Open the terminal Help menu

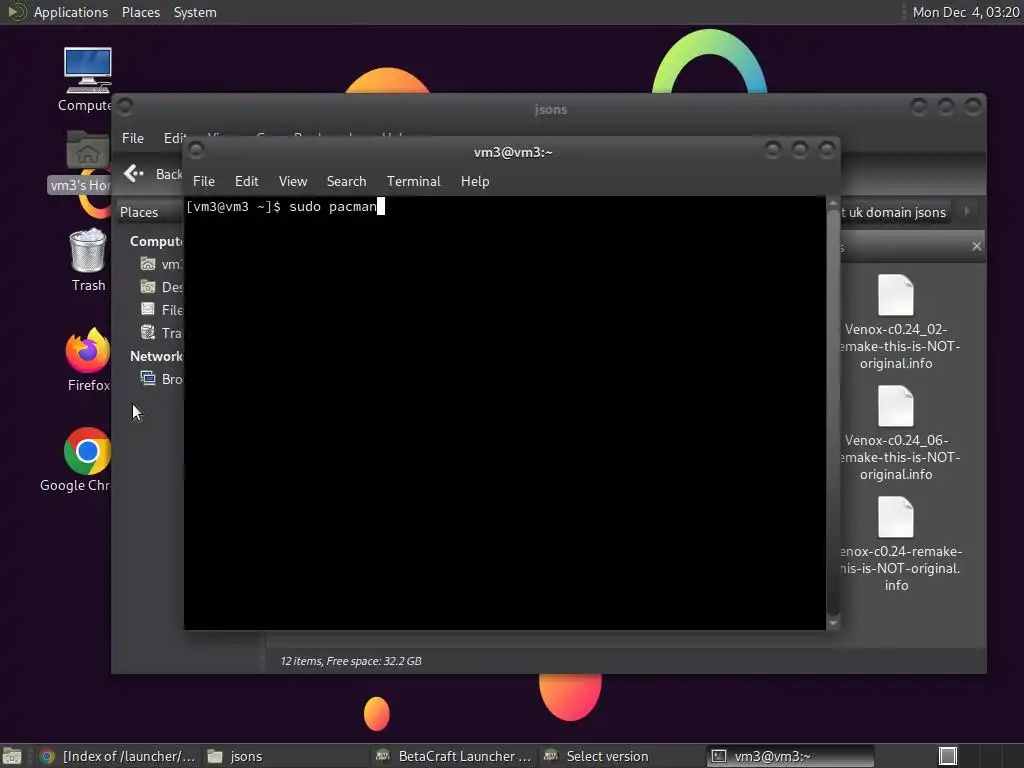click(475, 181)
